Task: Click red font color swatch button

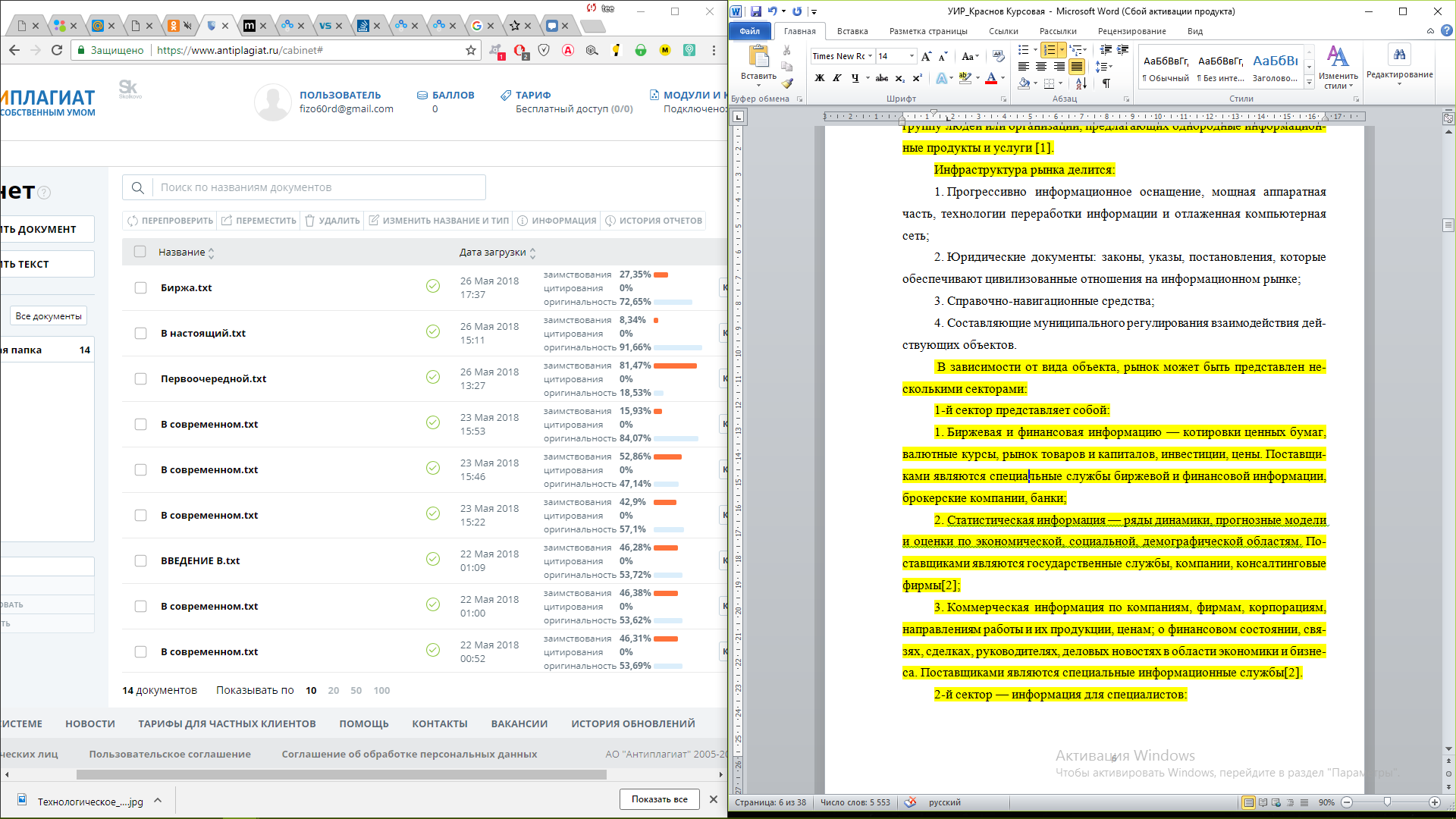Action: (990, 78)
